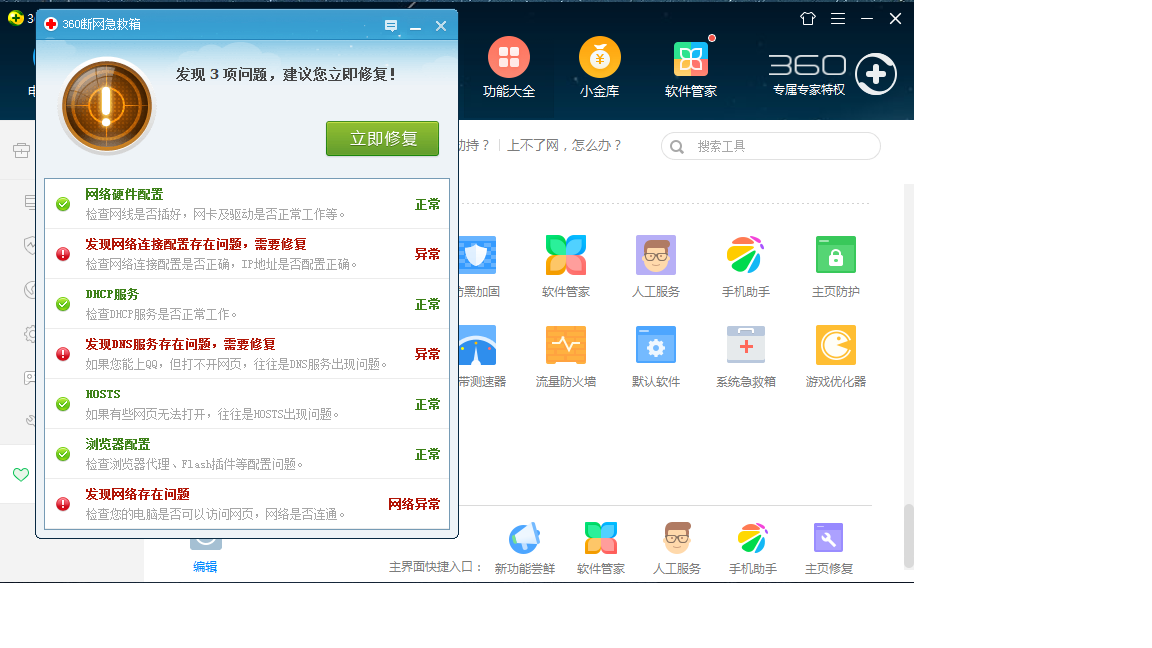Open 主页防护 lock tool
This screenshot has height=648, width=1152.
(x=836, y=267)
